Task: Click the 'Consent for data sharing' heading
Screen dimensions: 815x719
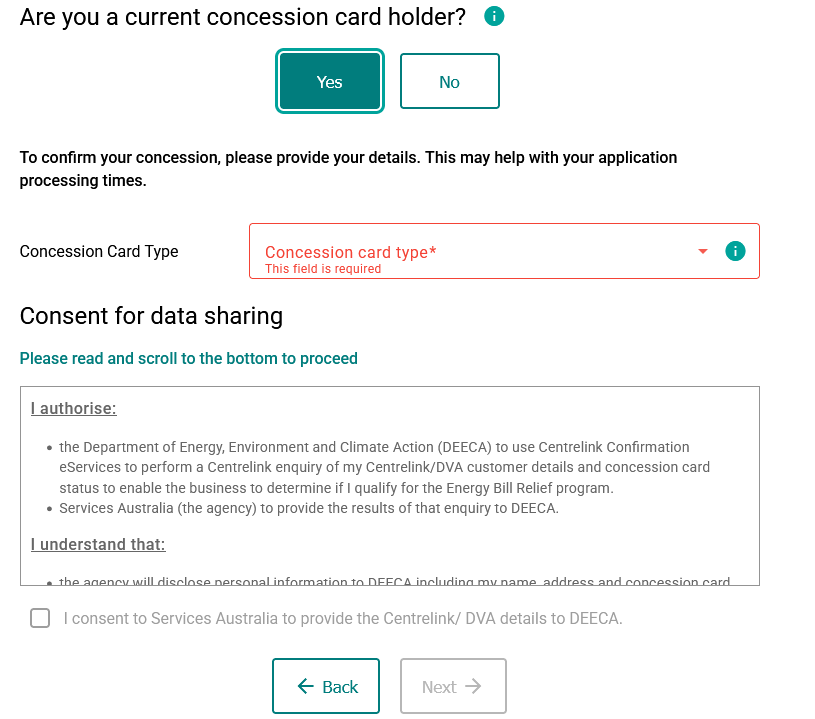Action: pos(151,316)
